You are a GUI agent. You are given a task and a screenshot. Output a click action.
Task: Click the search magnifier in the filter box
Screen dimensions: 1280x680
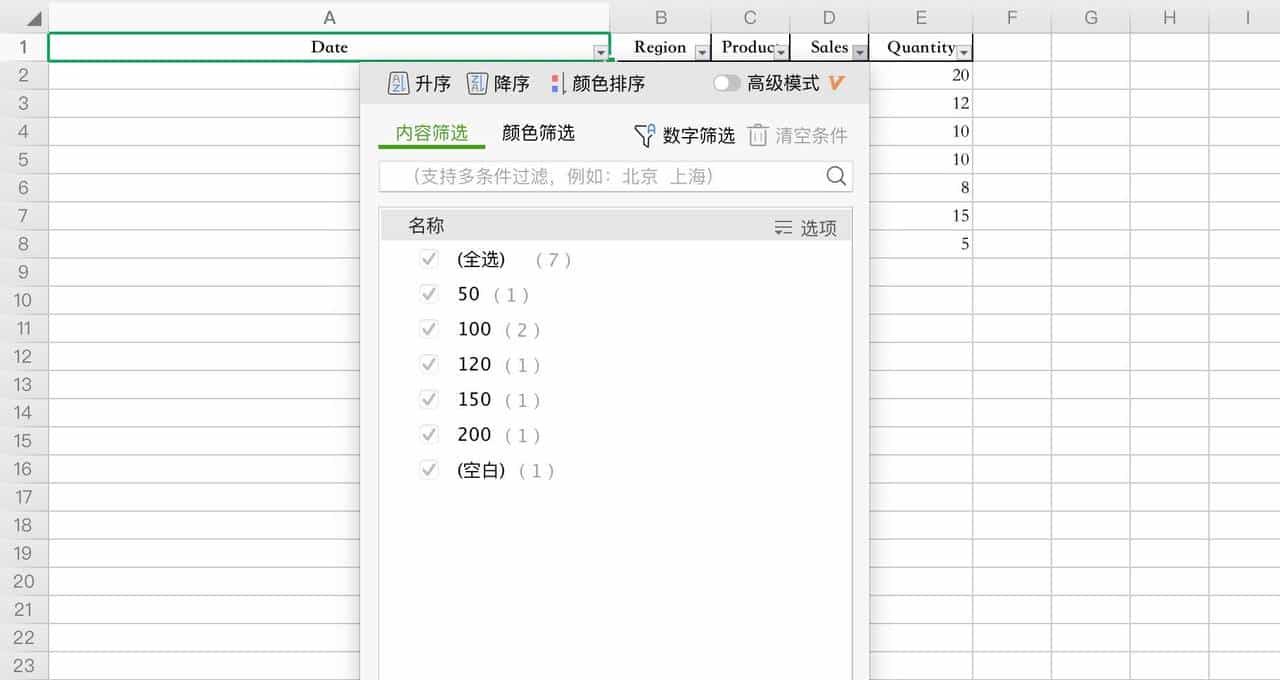click(836, 176)
